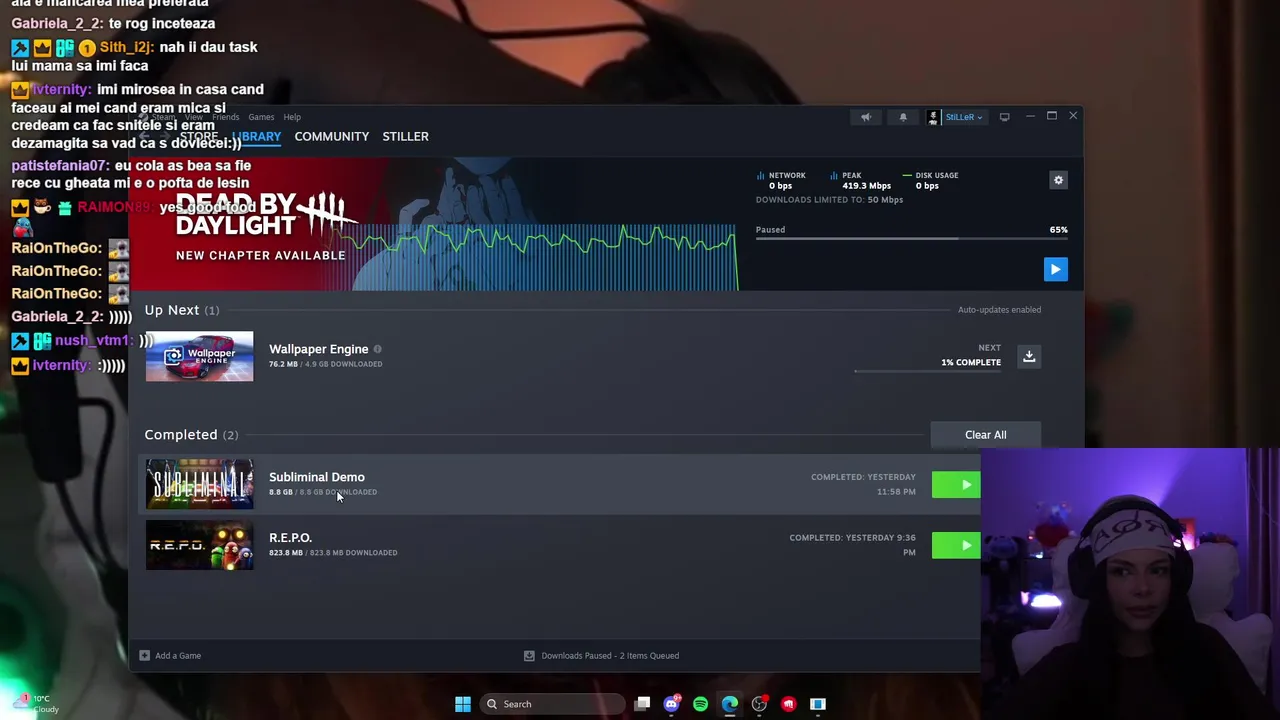Click COMPLETED: YESTERDAY 11:58 PM text

pyautogui.click(x=863, y=484)
